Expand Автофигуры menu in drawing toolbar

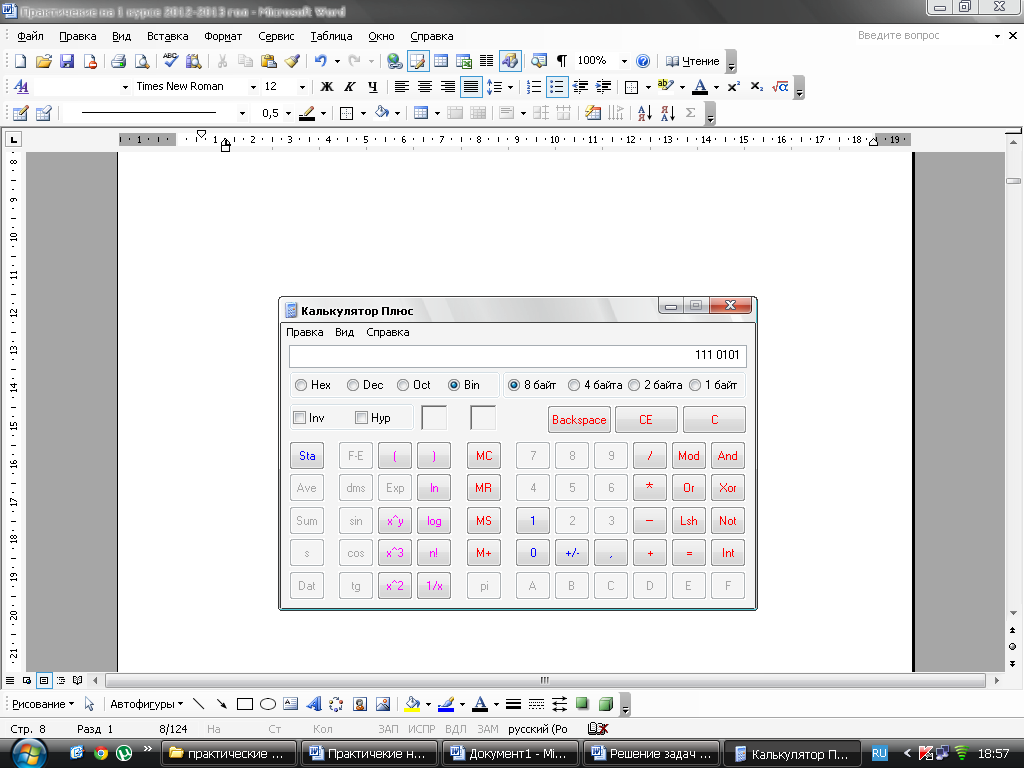[146, 704]
